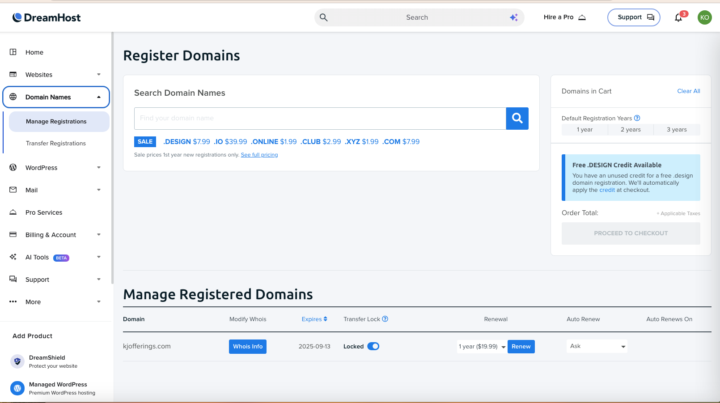Click the blue domain search magnifier button

click(517, 118)
